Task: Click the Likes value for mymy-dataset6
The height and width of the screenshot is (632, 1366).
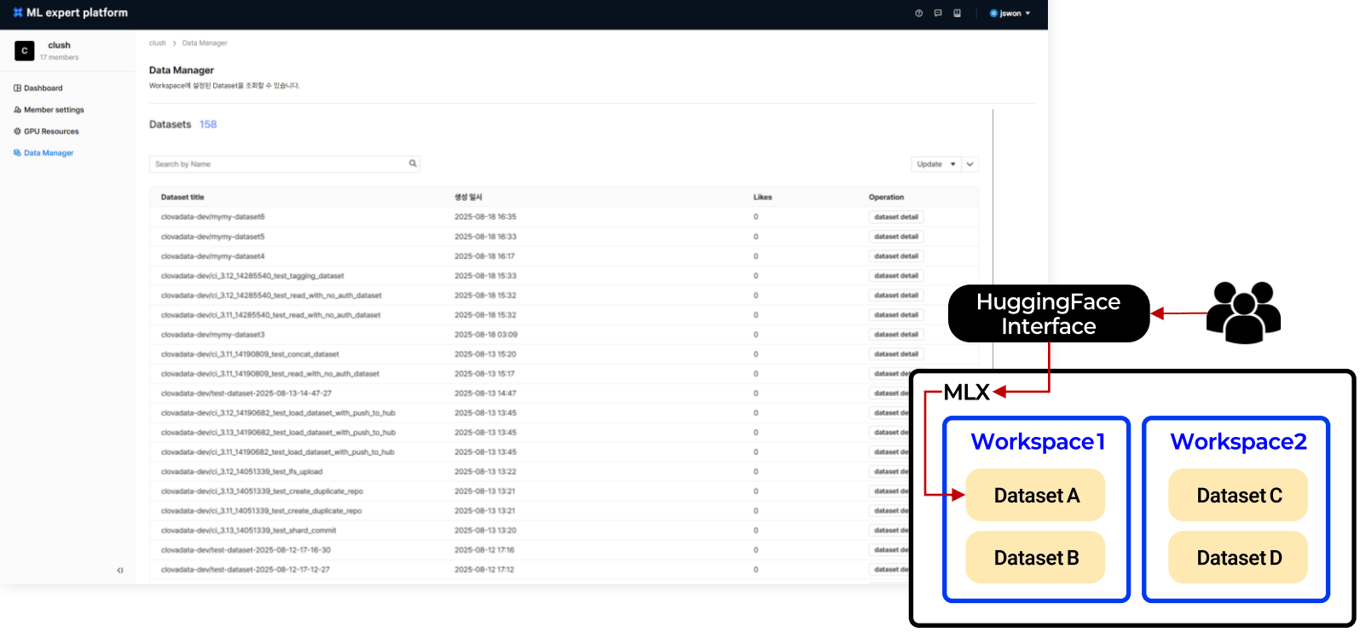Action: pyautogui.click(x=756, y=217)
